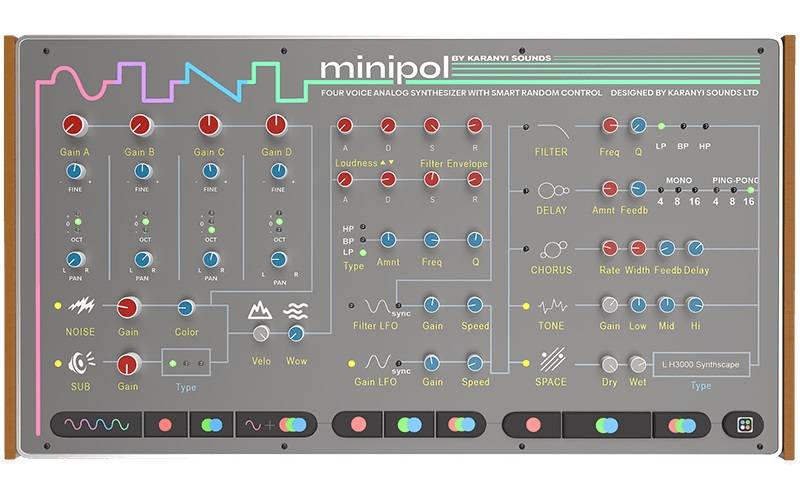Click the Wow waves icon

point(294,310)
